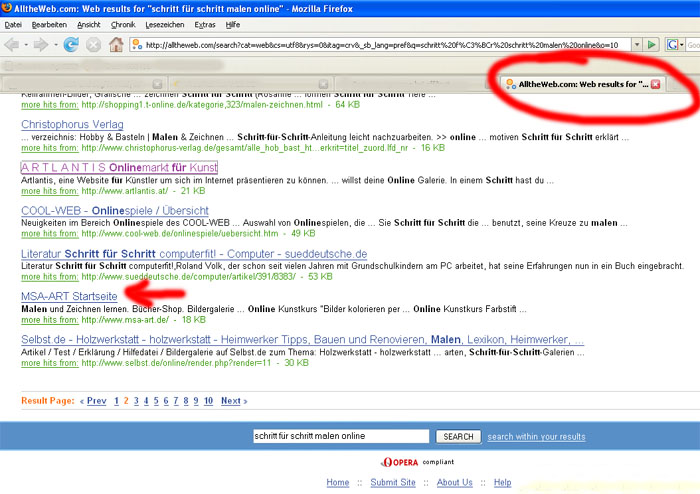
Task: Click the http://www.msa-art.de/ green URL text
Action: 125,320
